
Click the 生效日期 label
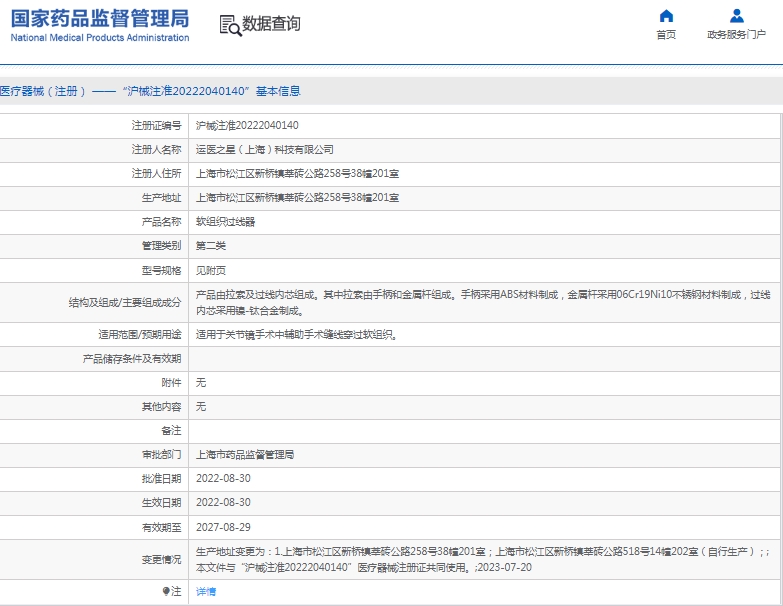pos(161,502)
